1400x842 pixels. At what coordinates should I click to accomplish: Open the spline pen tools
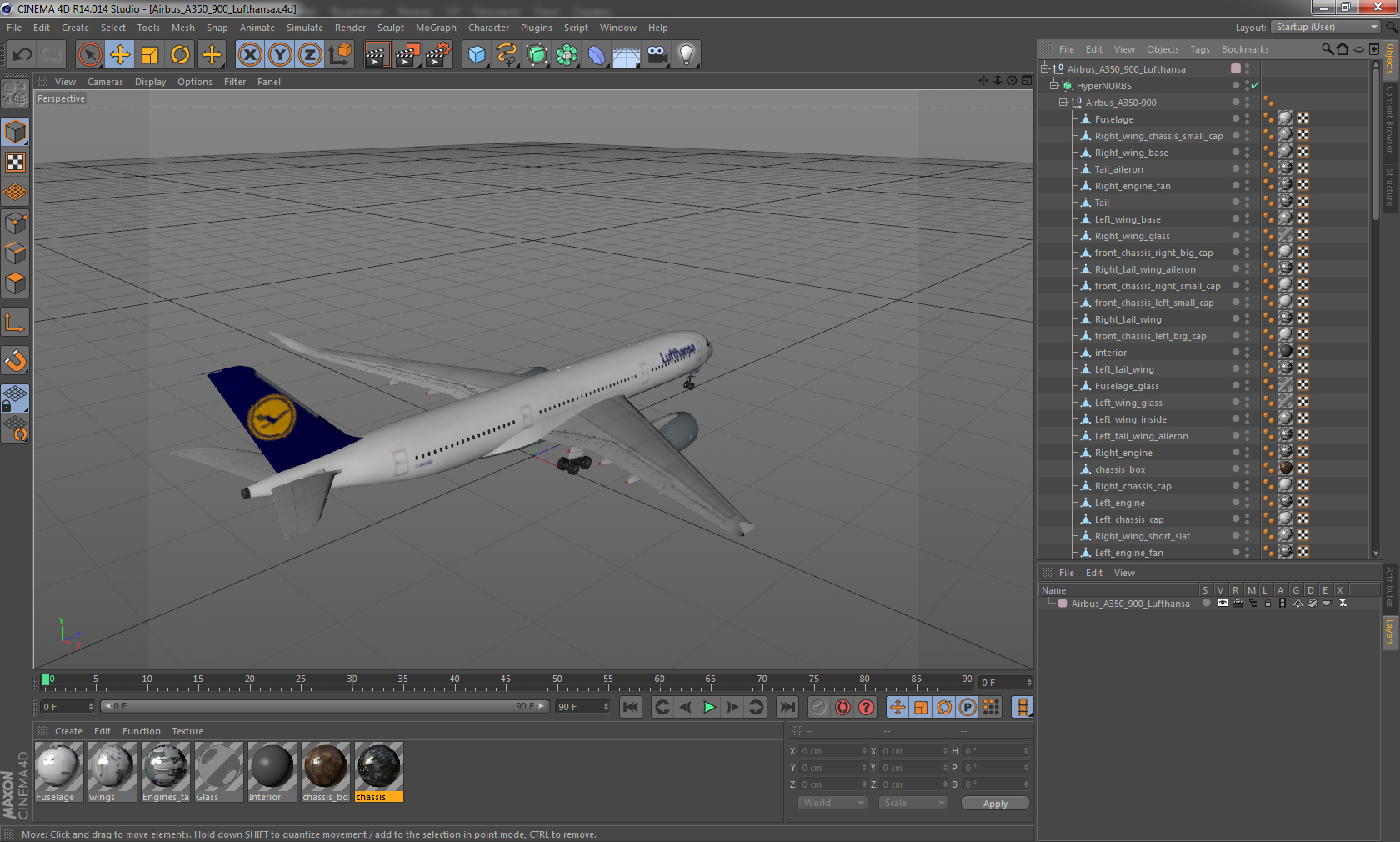pos(507,55)
